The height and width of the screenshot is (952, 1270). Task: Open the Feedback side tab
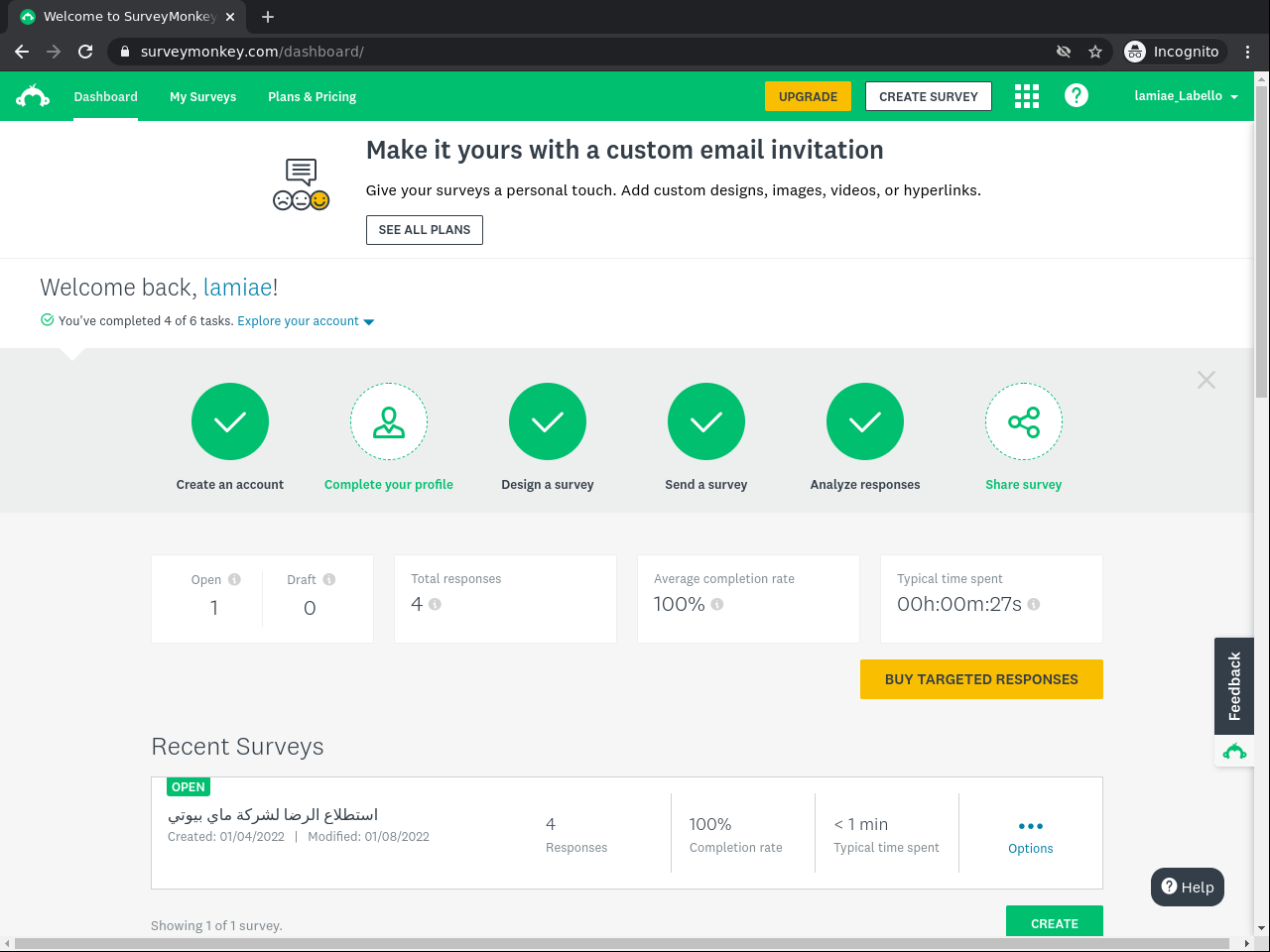click(1234, 686)
